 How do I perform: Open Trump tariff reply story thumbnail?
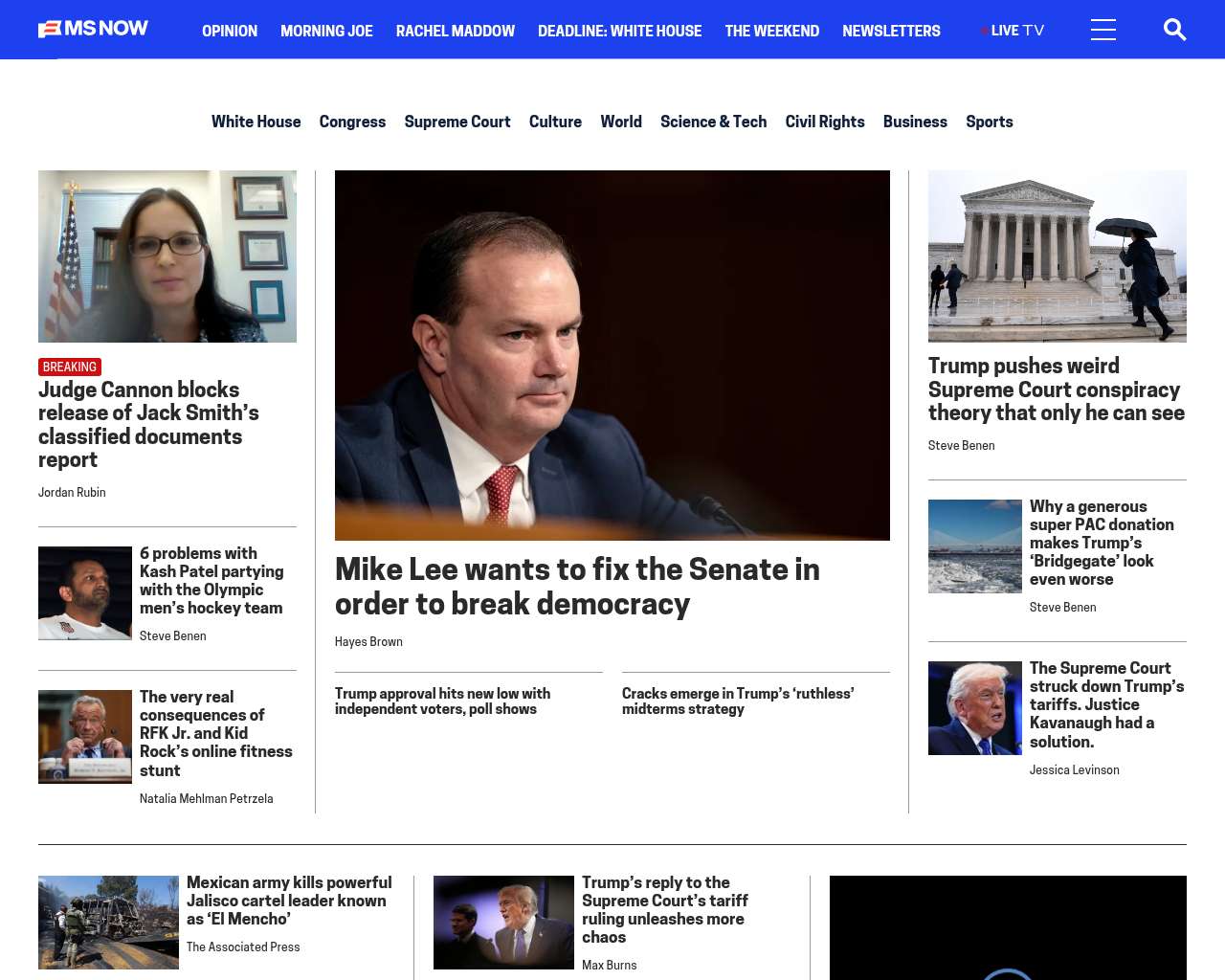tap(503, 923)
